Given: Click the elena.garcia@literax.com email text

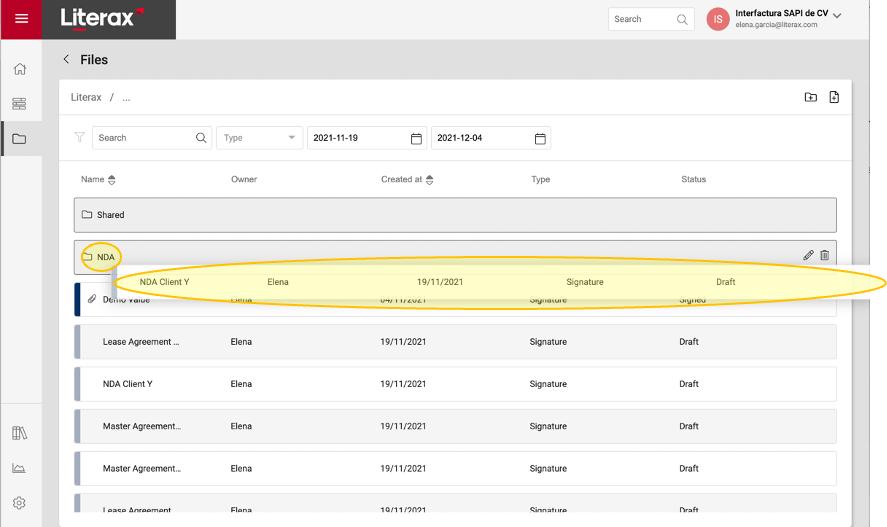Looking at the screenshot, I should point(776,25).
